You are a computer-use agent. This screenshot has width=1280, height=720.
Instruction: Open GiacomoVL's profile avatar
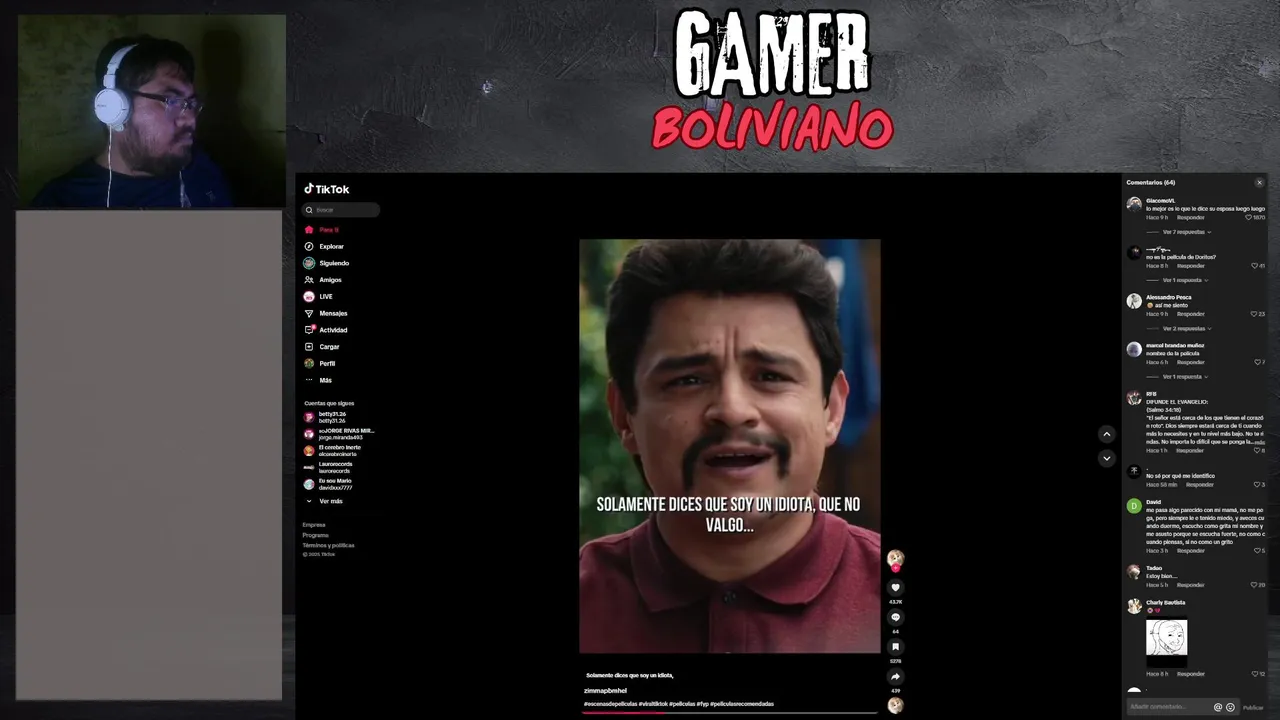tap(1134, 204)
